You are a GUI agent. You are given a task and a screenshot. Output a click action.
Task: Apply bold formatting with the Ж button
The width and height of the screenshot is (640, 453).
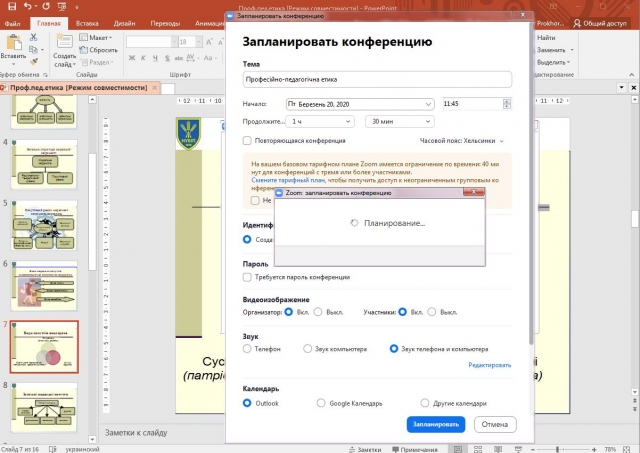pyautogui.click(x=132, y=58)
